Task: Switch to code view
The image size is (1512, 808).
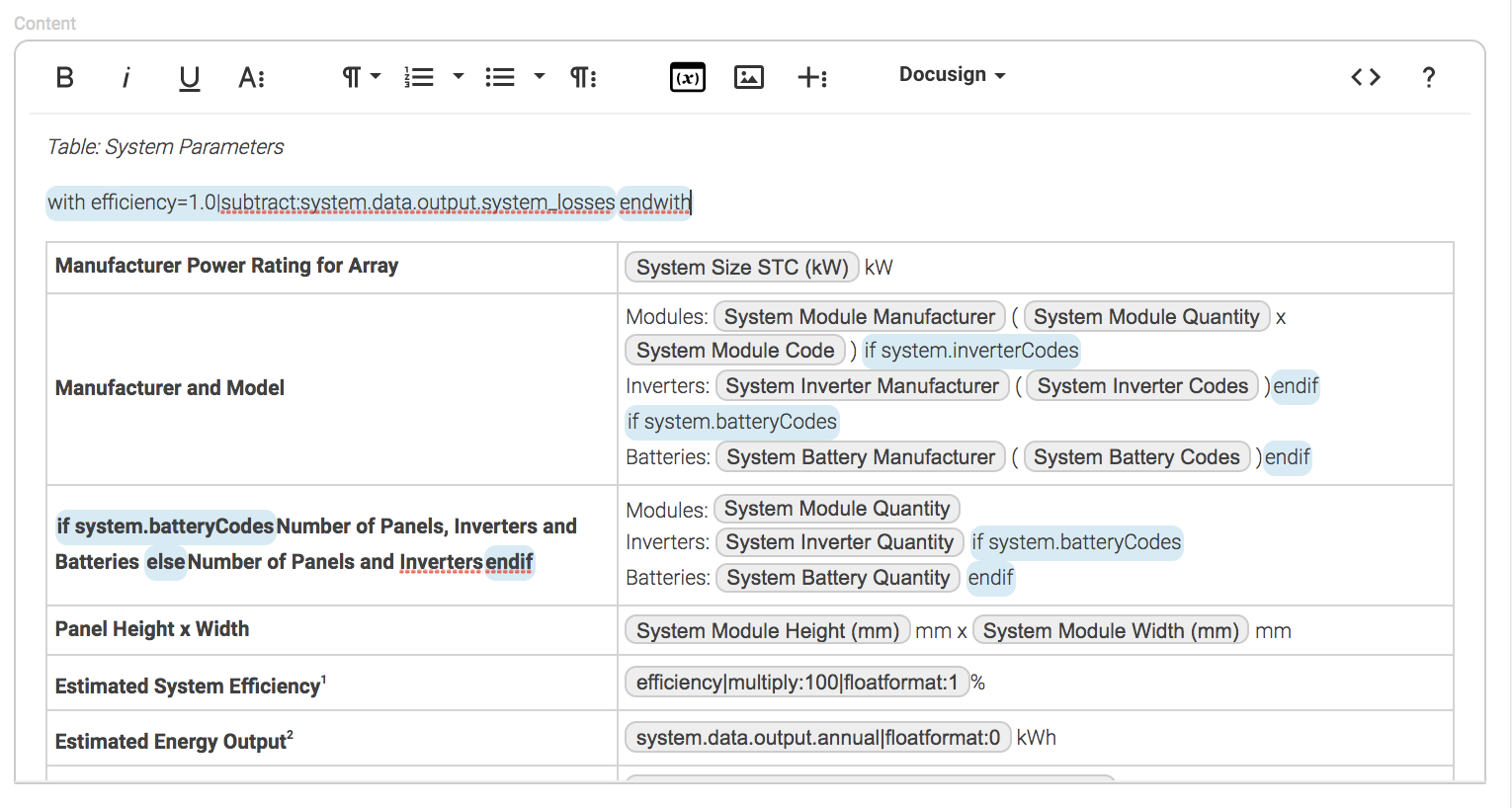Action: click(x=1366, y=77)
